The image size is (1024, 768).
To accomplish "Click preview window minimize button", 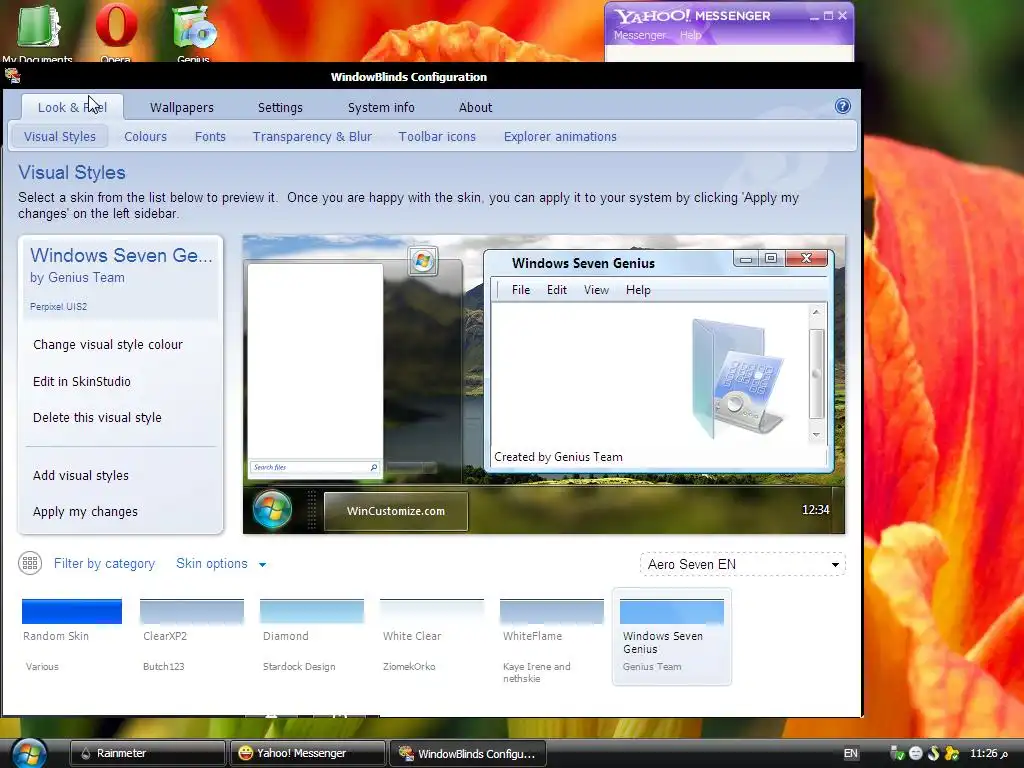I will (x=746, y=259).
